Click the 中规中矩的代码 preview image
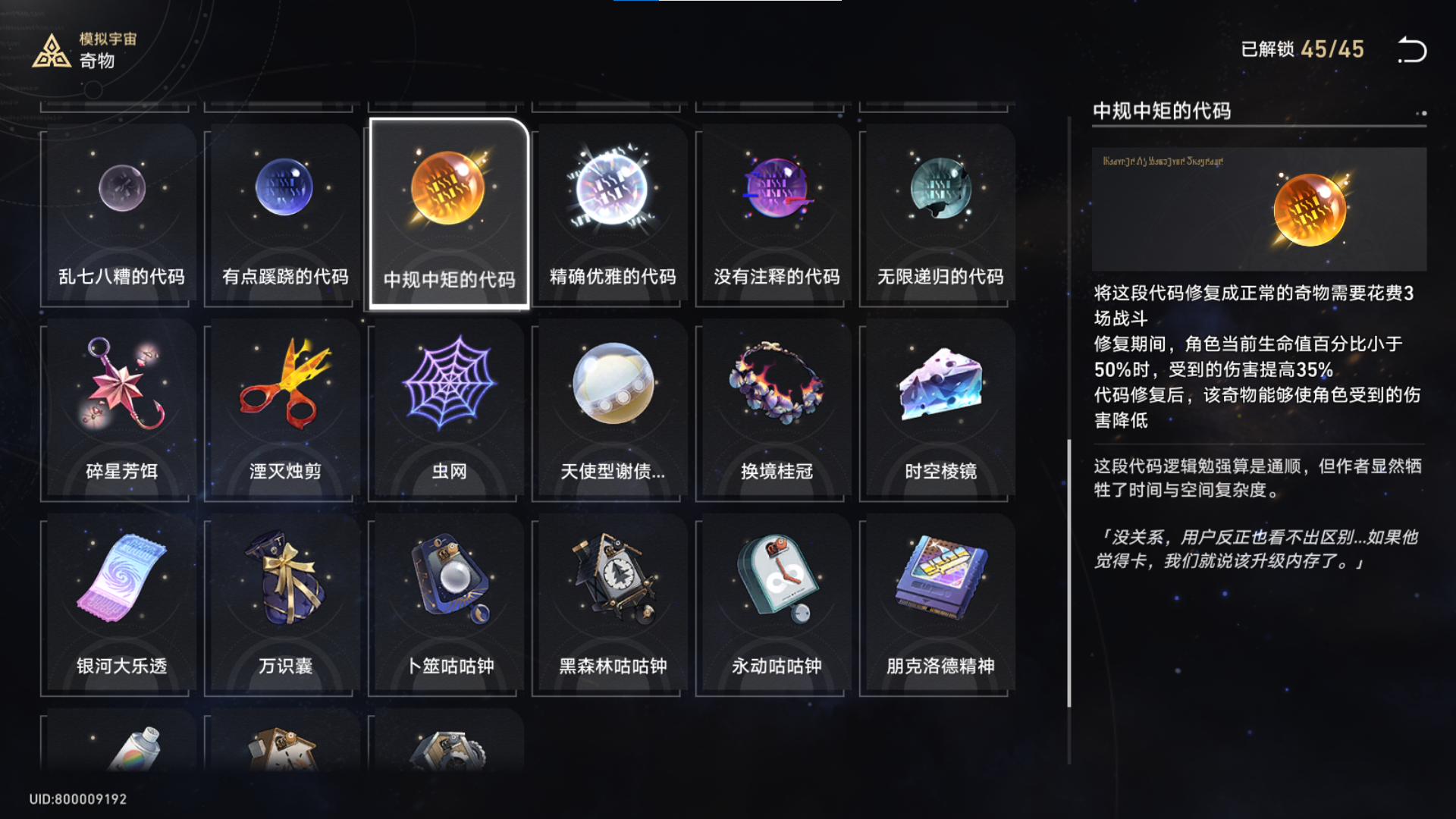 1259,209
